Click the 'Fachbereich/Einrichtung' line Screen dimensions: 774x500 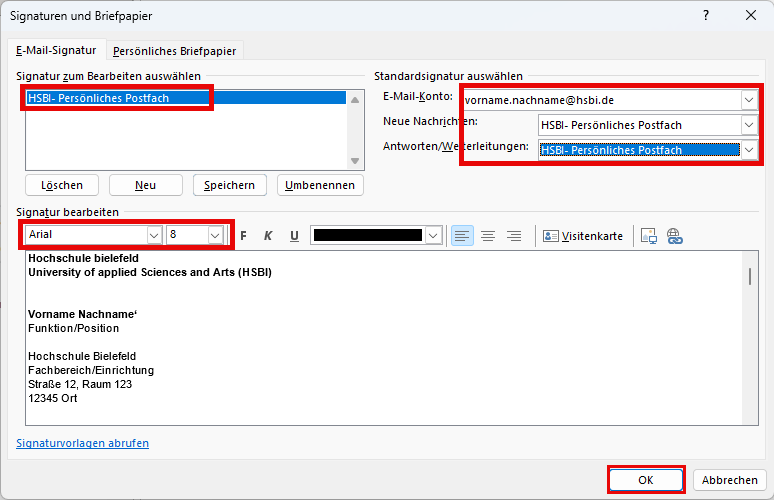tap(91, 370)
